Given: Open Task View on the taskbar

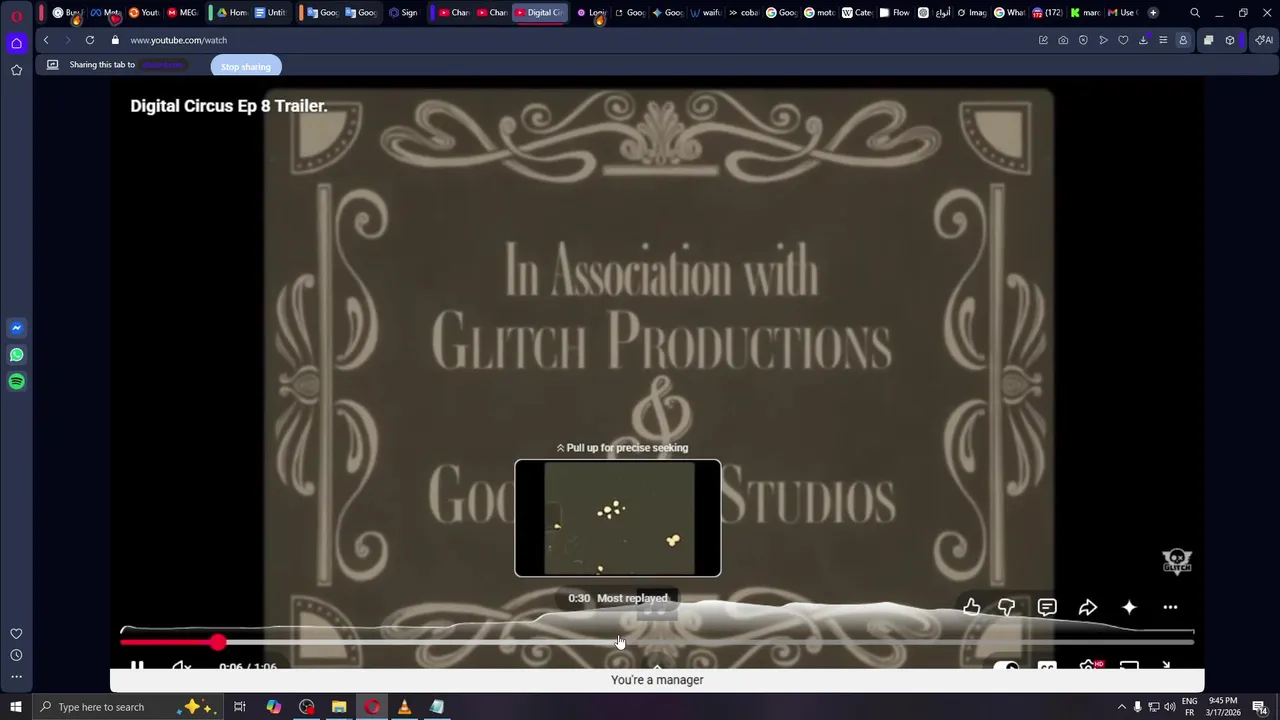Looking at the screenshot, I should pos(240,707).
